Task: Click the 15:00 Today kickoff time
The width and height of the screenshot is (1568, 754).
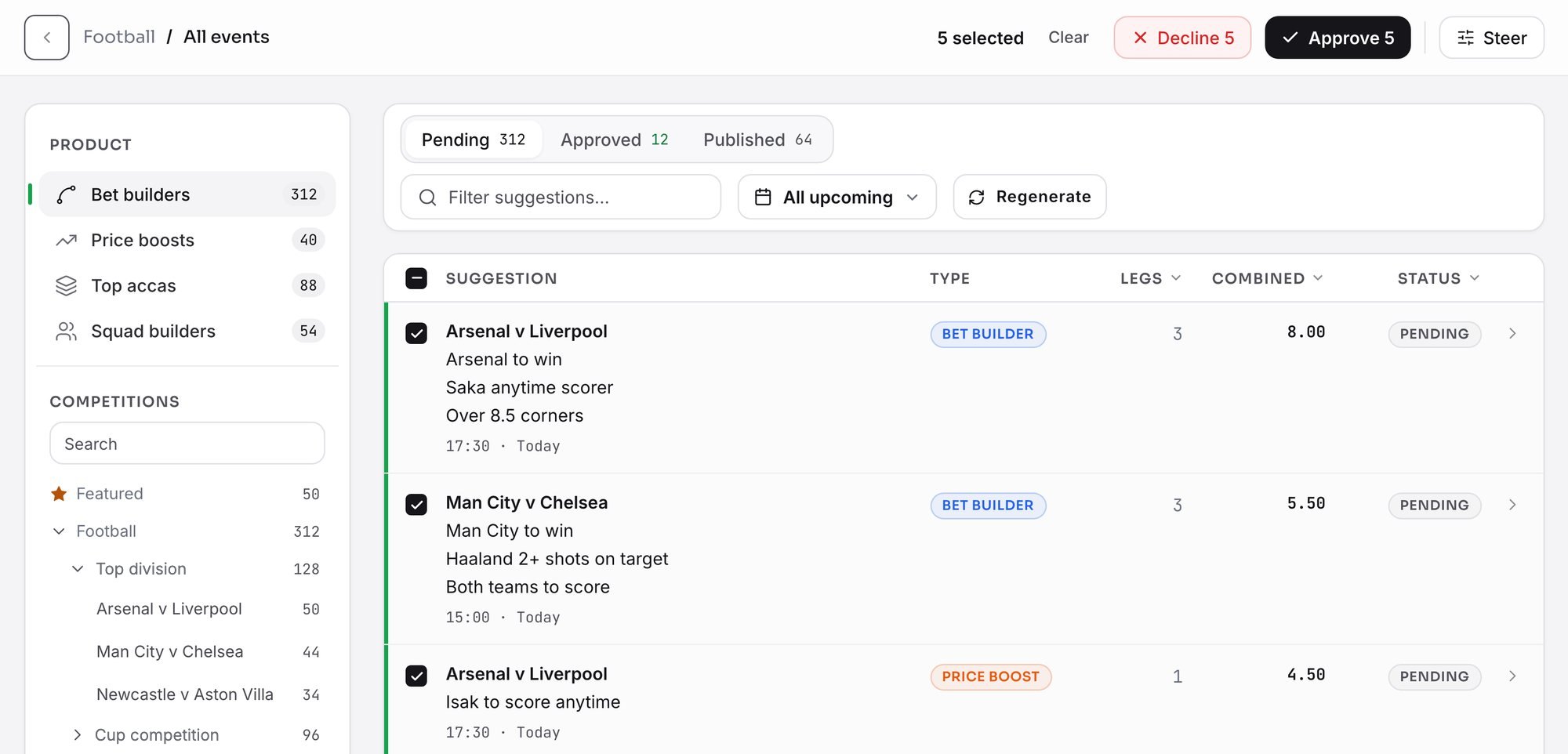Action: (503, 618)
